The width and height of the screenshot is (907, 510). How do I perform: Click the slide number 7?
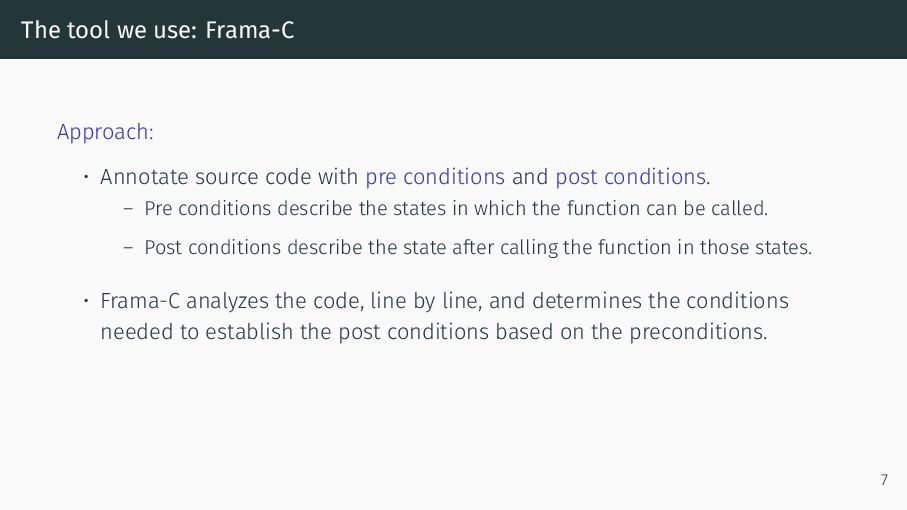tap(884, 480)
